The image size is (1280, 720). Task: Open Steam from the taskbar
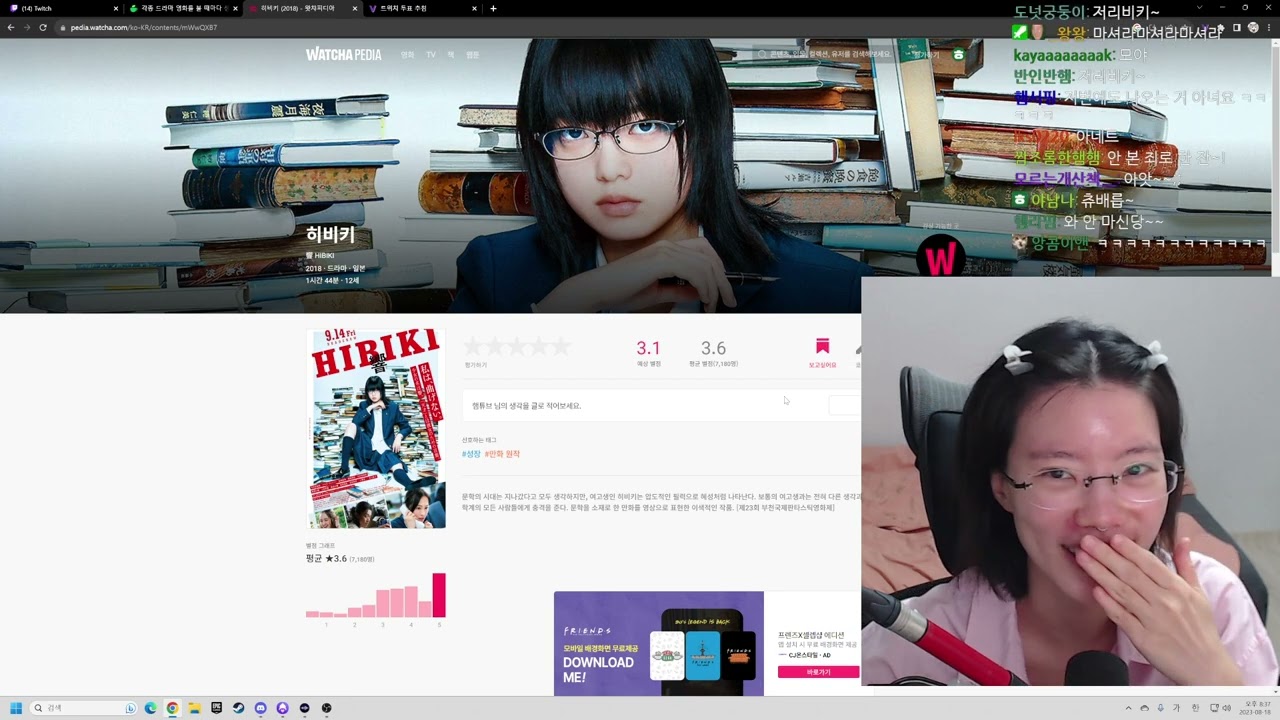(x=239, y=708)
